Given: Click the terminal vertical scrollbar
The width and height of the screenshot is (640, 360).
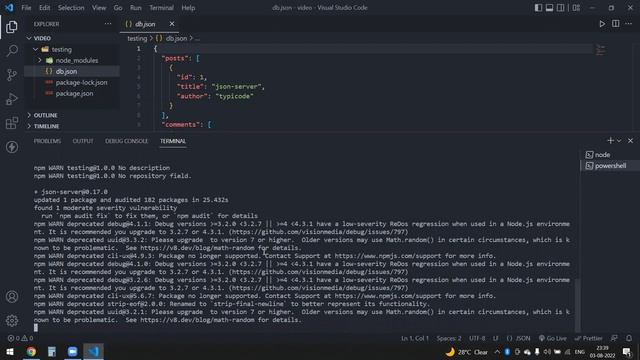Looking at the screenshot, I should coord(577,305).
